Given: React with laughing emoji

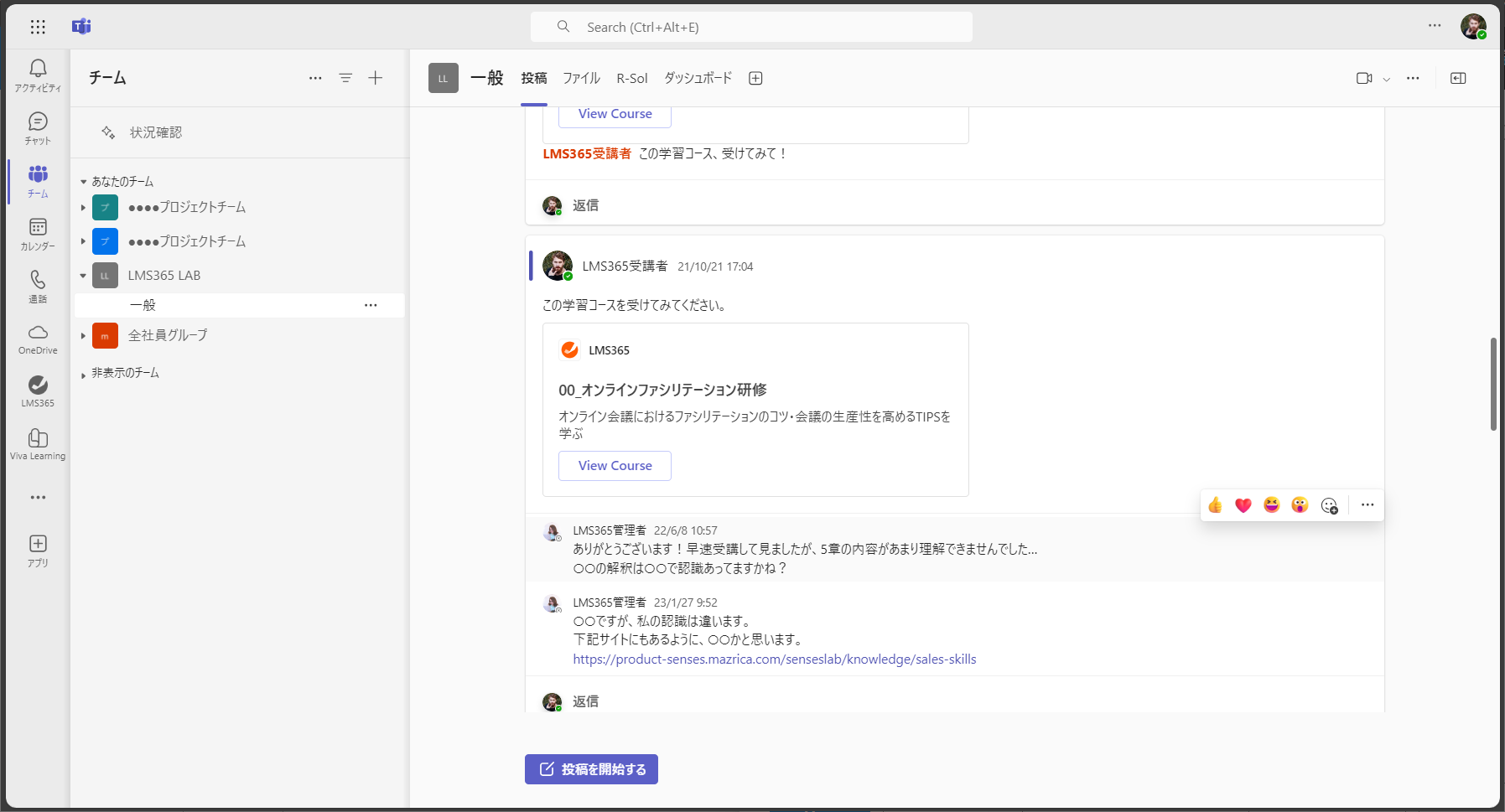Looking at the screenshot, I should [x=1272, y=504].
